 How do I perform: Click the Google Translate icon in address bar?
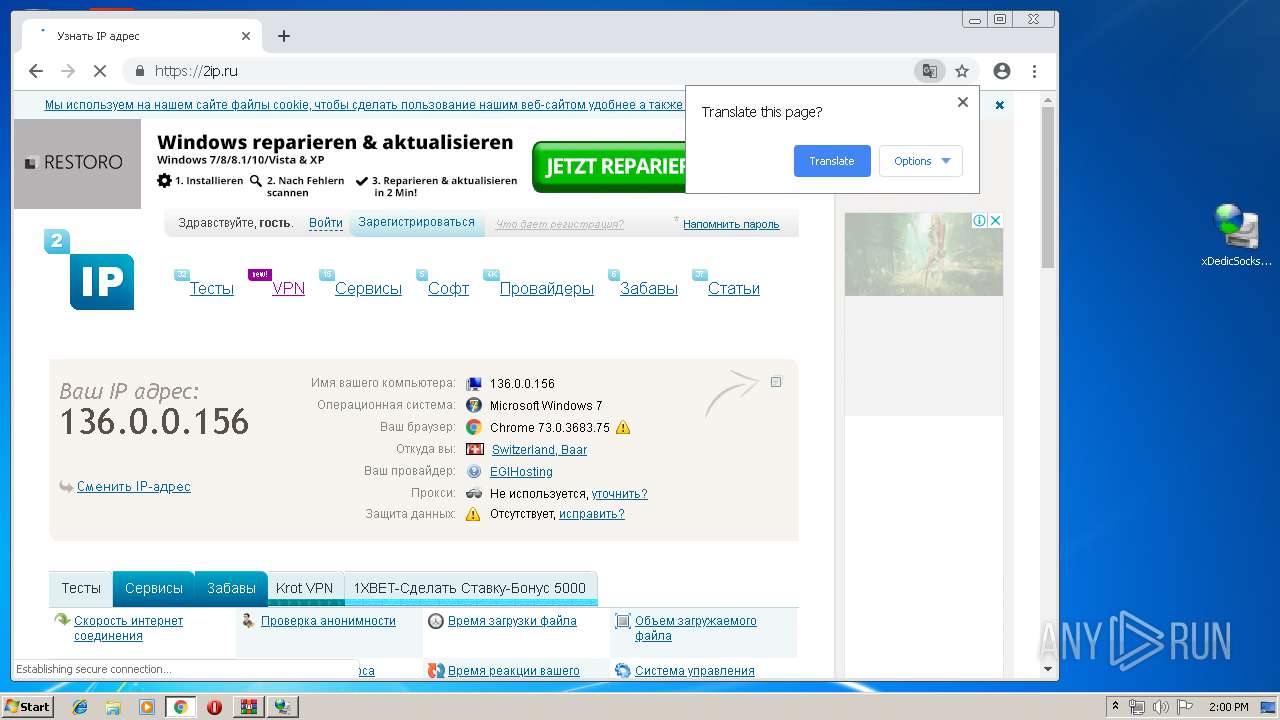pyautogui.click(x=930, y=71)
